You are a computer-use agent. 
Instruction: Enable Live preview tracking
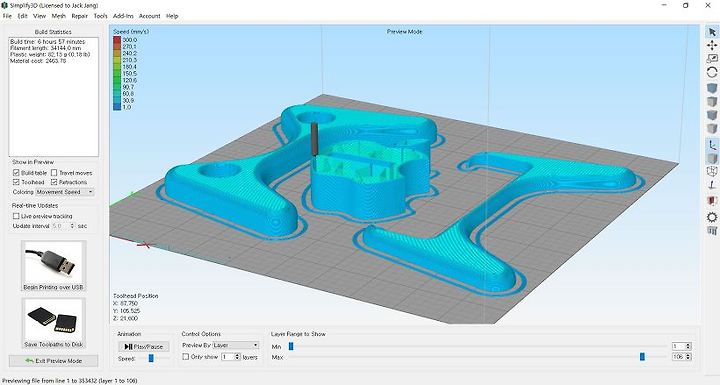(16, 216)
